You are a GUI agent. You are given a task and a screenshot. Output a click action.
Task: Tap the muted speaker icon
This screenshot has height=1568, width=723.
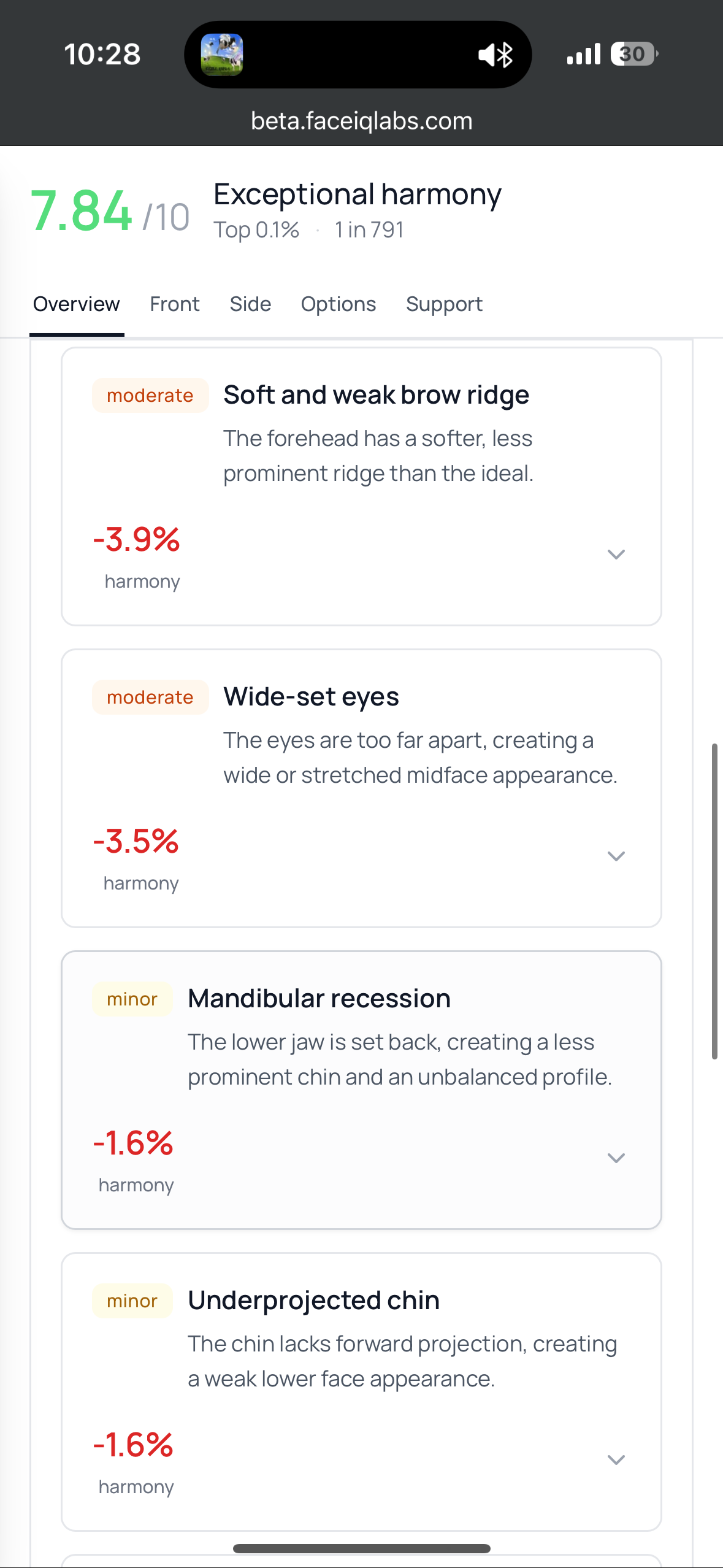coord(488,55)
